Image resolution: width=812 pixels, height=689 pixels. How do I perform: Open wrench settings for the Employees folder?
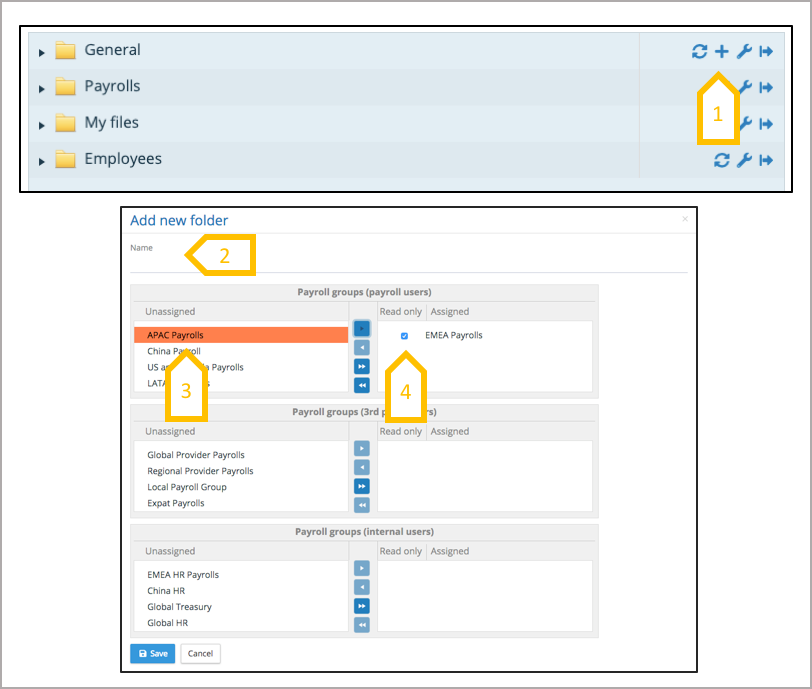[744, 160]
